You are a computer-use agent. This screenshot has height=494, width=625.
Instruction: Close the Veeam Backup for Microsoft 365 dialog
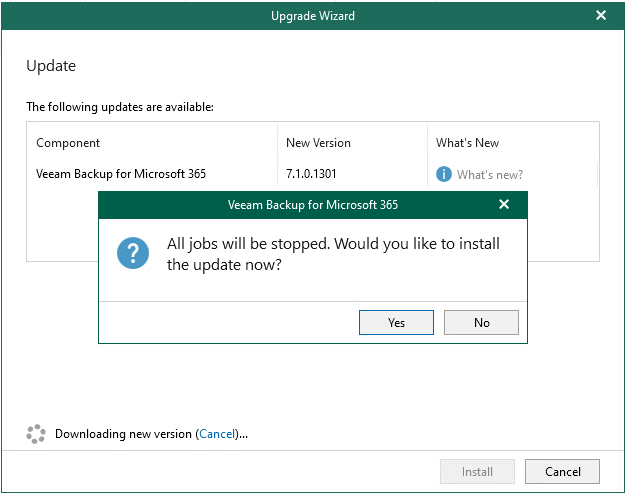coord(504,204)
